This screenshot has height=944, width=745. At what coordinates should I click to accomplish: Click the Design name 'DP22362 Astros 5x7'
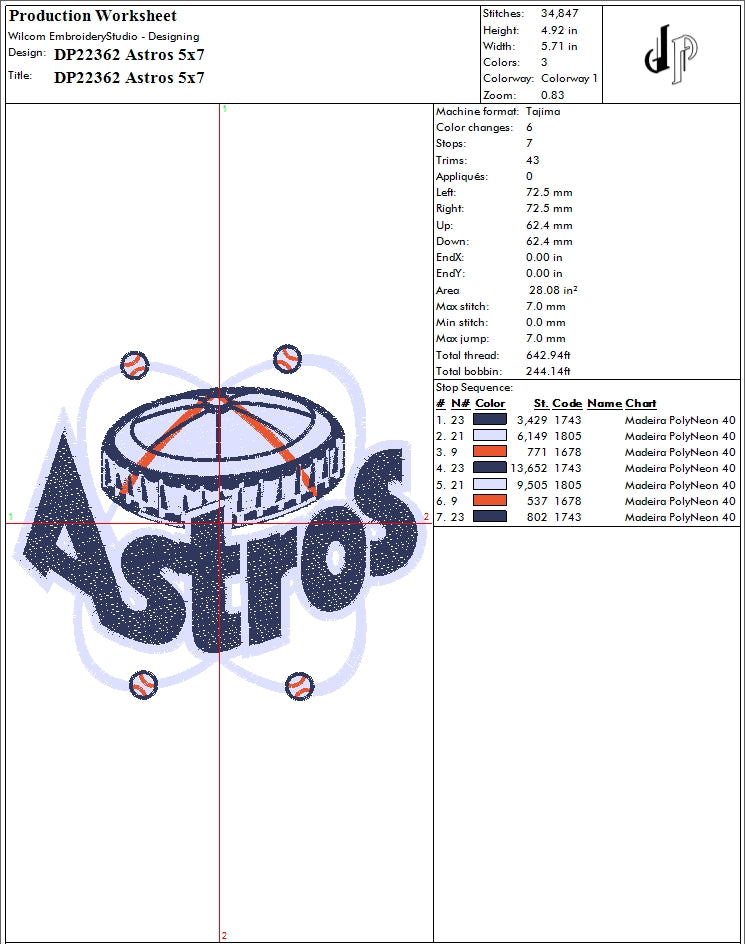[x=129, y=55]
